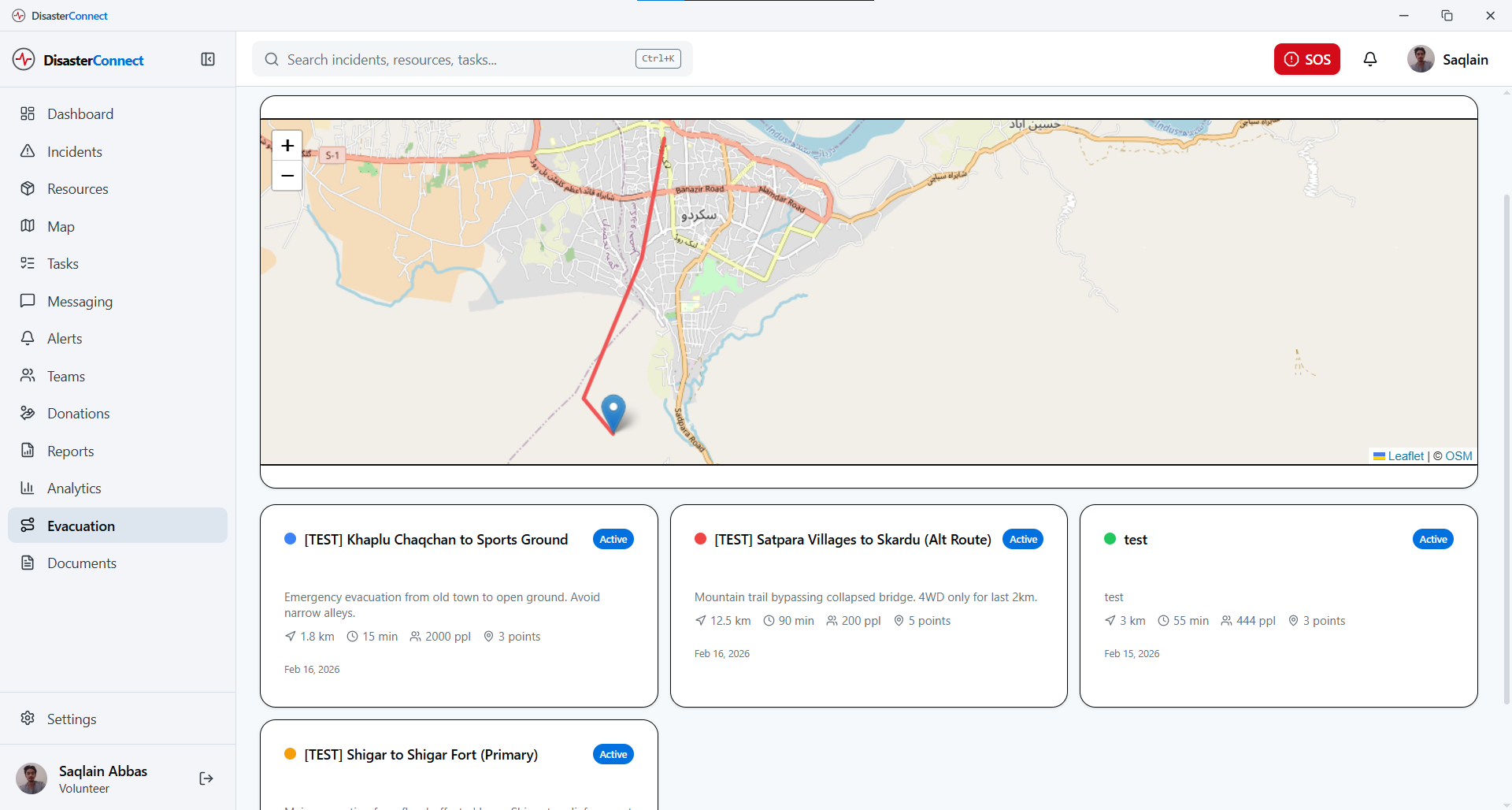Open the Dashboard page
The height and width of the screenshot is (810, 1512).
pyautogui.click(x=80, y=114)
